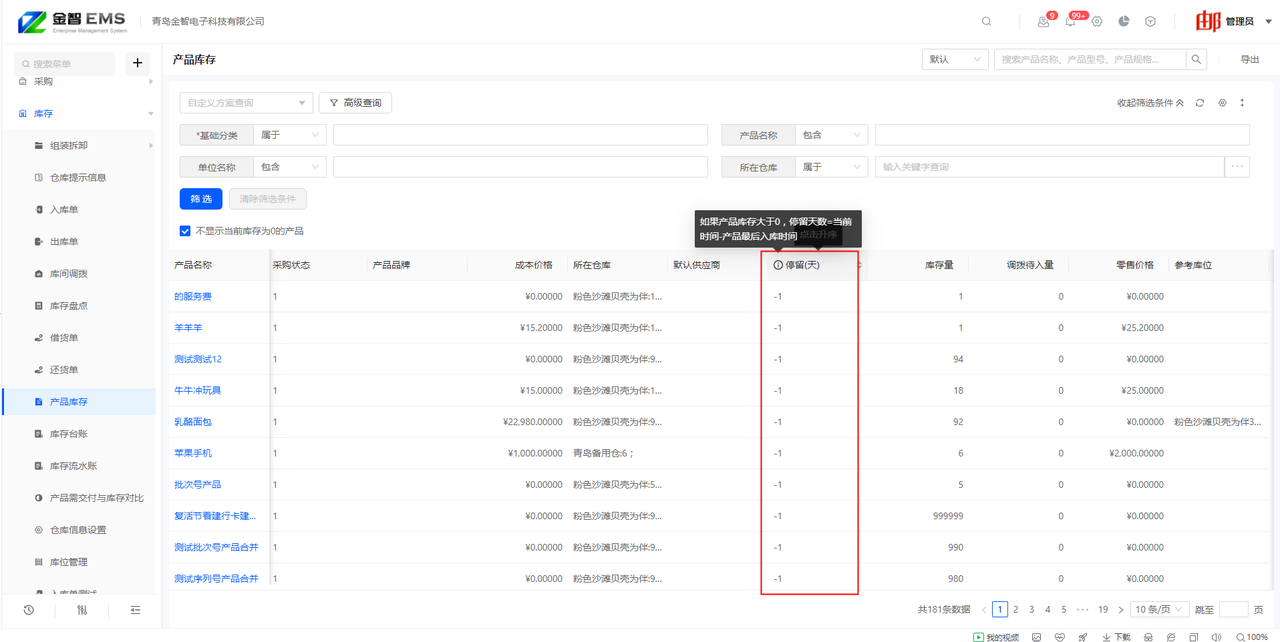Click the blue 筛选 button
Viewport: 1280px width, 642px height.
pos(201,199)
